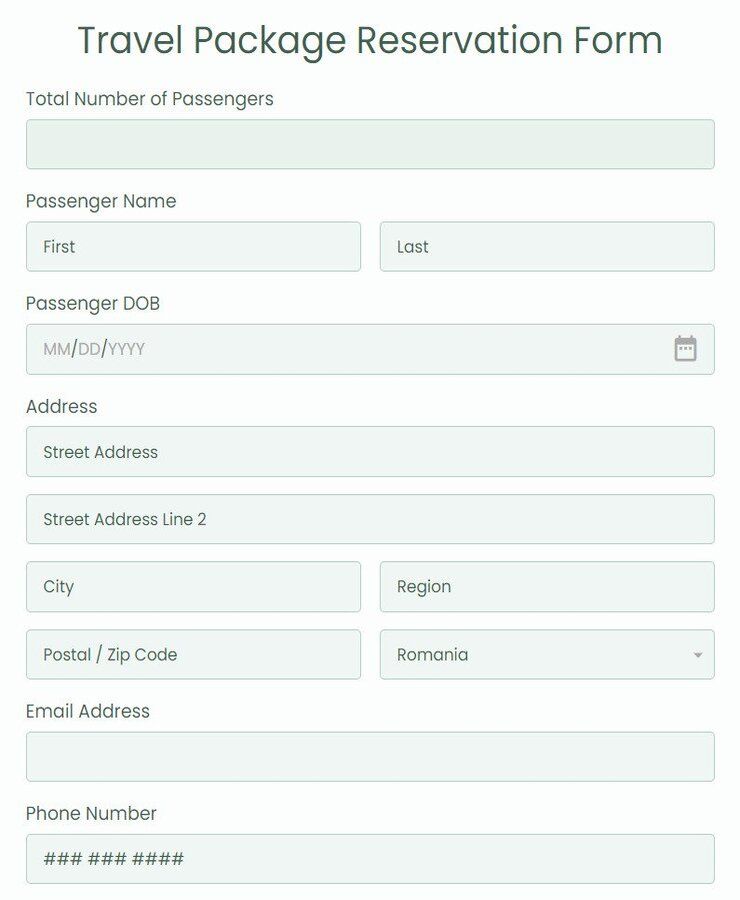Viewport: 740px width, 900px height.
Task: Focus the Street Address field
Action: point(370,452)
